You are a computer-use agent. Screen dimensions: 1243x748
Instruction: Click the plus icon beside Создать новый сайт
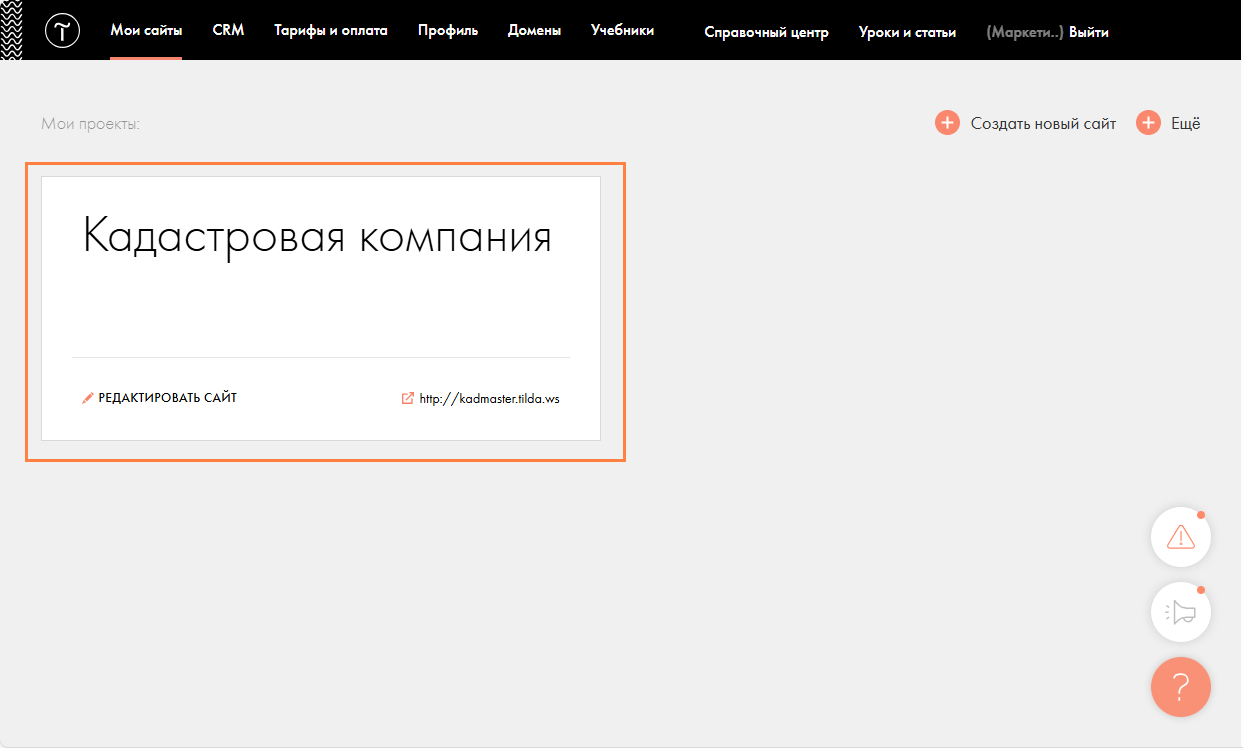pos(947,123)
